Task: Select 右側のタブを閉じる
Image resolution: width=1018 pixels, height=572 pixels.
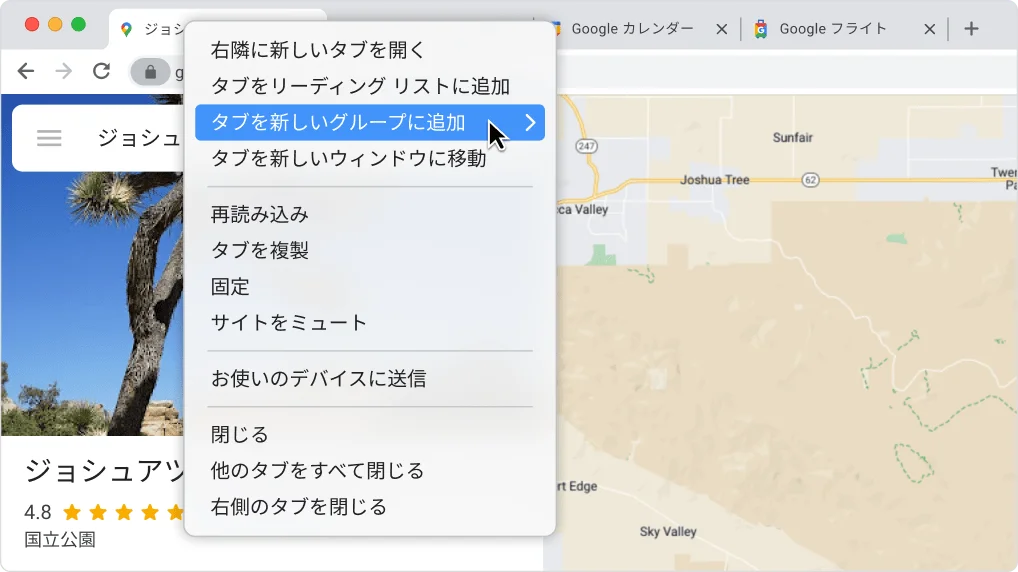Action: click(x=369, y=507)
